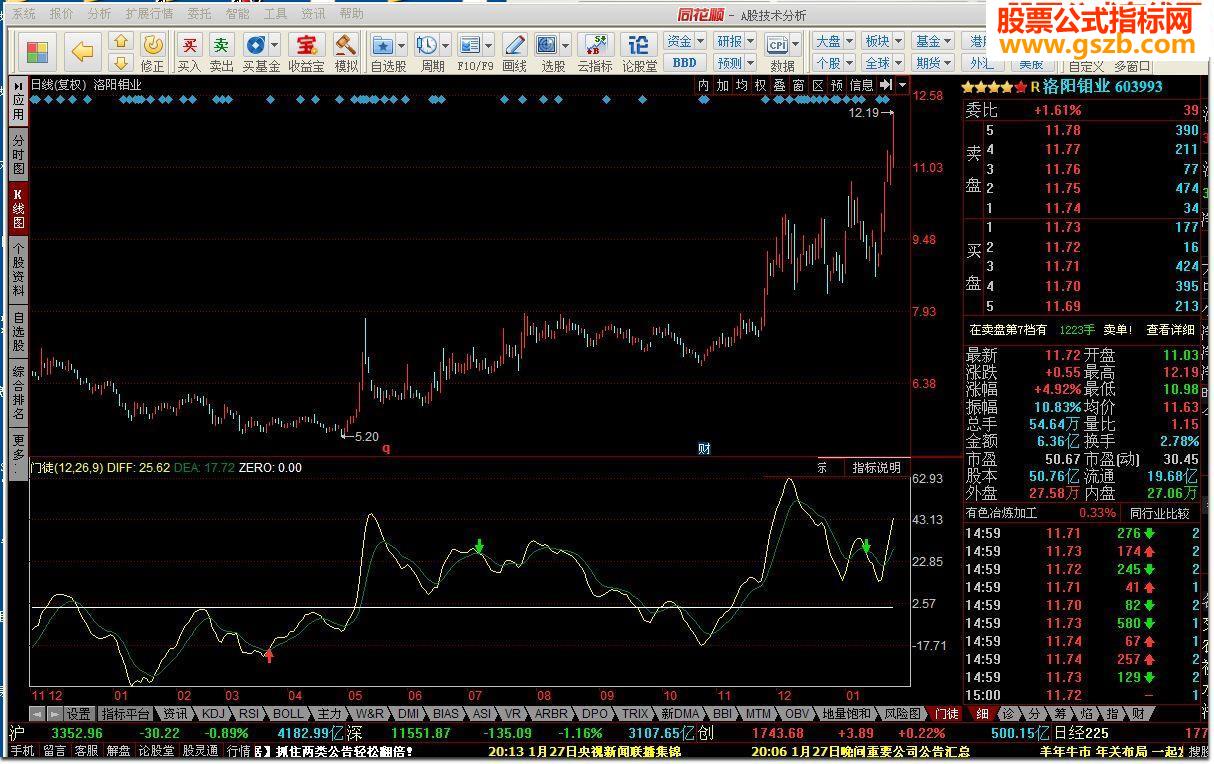
Task: Toggle the 内 chart option
Action: pos(704,86)
